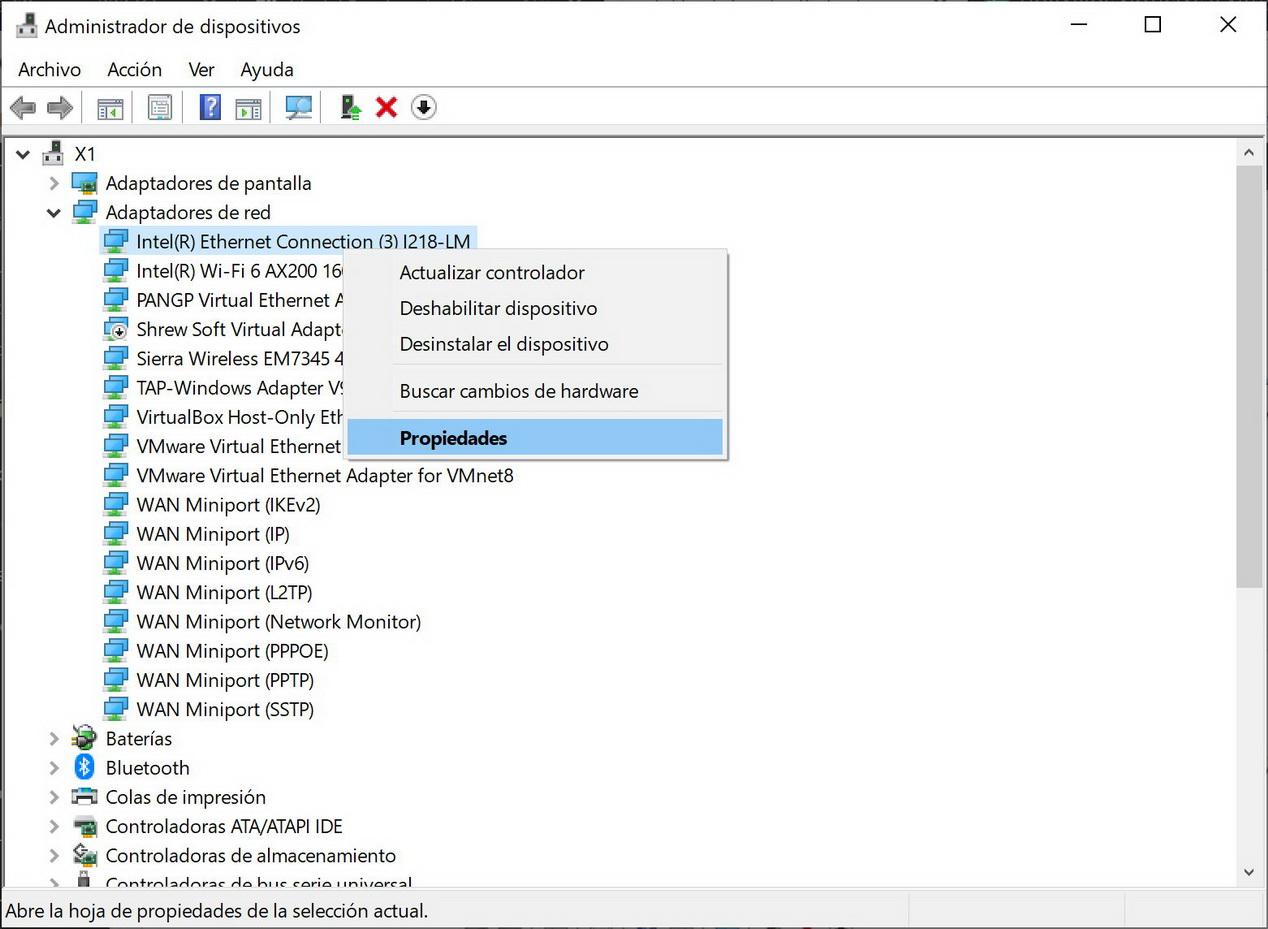Click the Adaptadores de pantalla icon
This screenshot has height=929, width=1268.
[85, 183]
